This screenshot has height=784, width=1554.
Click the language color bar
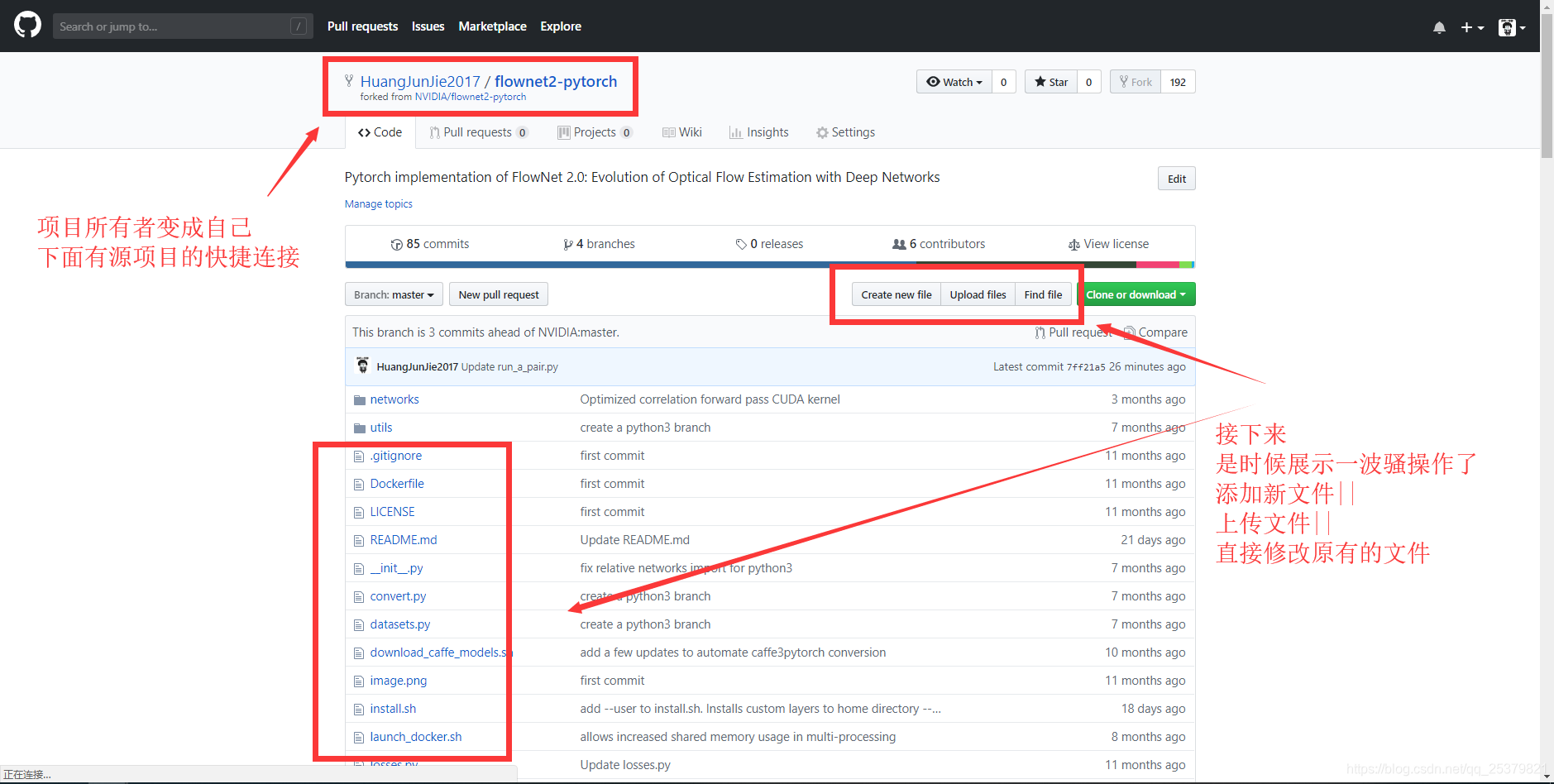[770, 265]
